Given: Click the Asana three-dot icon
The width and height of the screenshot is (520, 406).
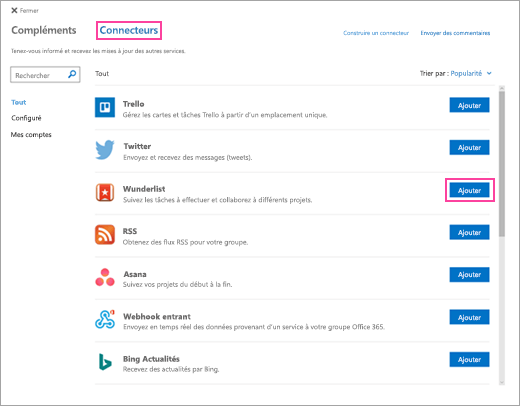Looking at the screenshot, I should [x=105, y=277].
